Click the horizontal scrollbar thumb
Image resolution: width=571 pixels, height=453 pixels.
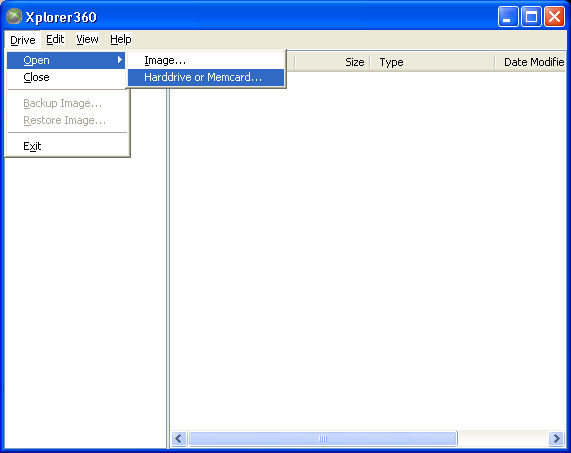pyautogui.click(x=323, y=439)
